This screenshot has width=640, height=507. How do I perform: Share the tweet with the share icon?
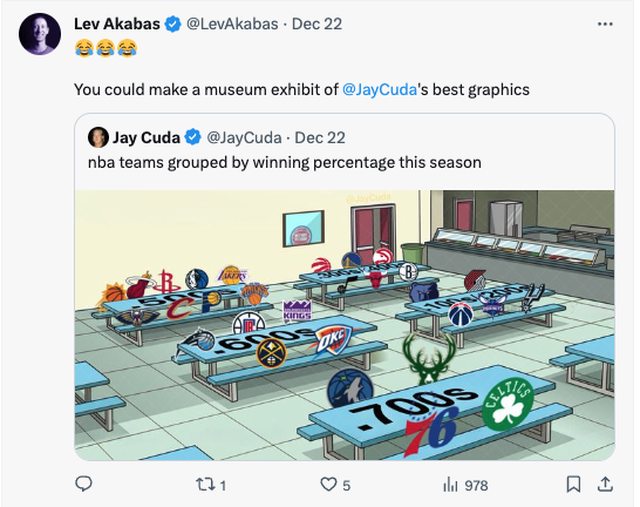click(604, 485)
